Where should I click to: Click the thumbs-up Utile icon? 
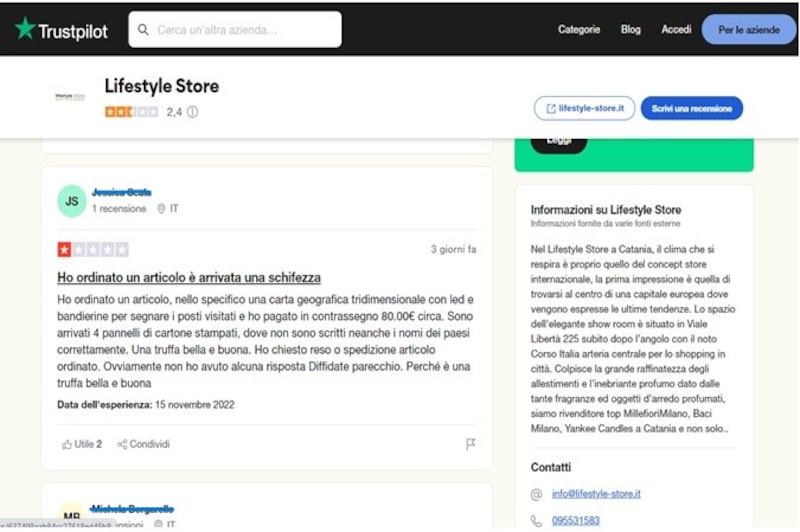(x=66, y=444)
